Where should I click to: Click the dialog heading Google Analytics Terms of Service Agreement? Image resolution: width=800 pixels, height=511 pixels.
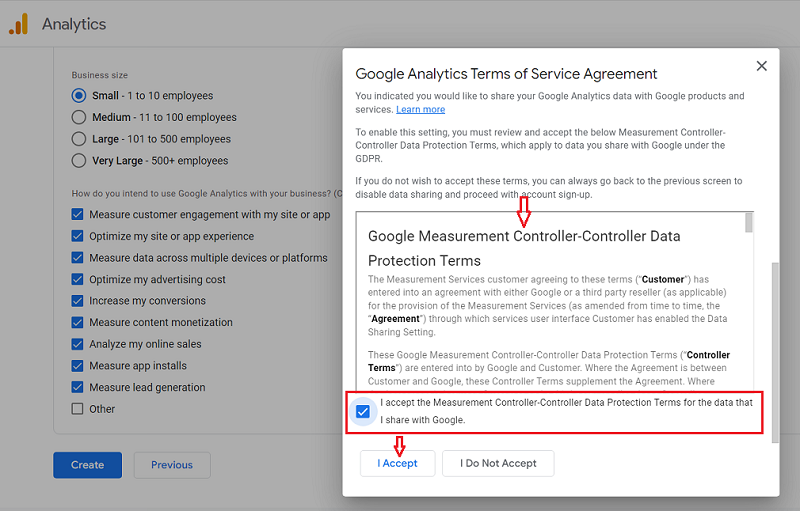506,74
